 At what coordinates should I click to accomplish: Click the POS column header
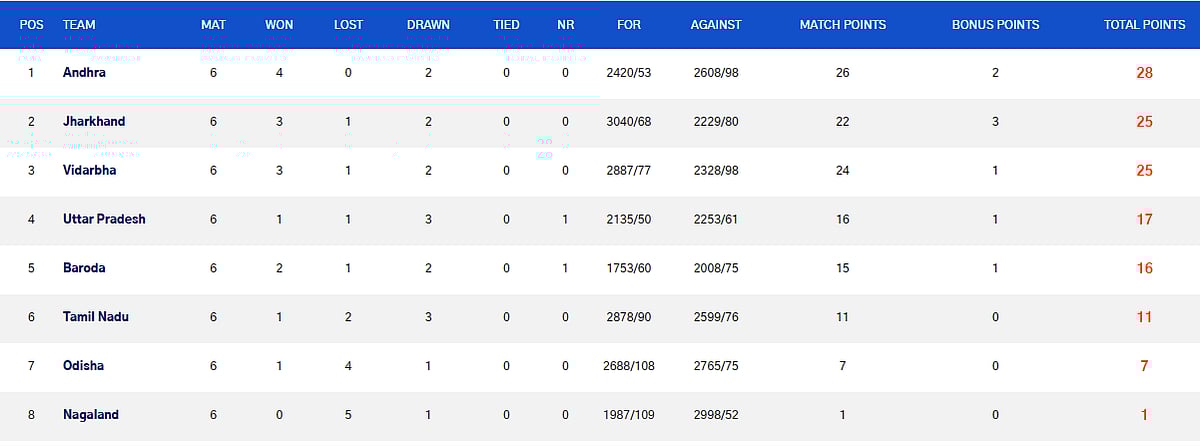click(x=31, y=25)
